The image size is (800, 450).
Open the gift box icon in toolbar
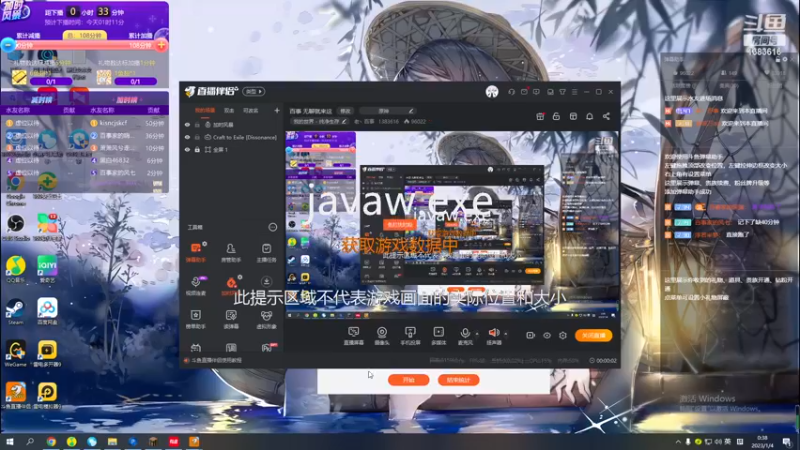[540, 116]
